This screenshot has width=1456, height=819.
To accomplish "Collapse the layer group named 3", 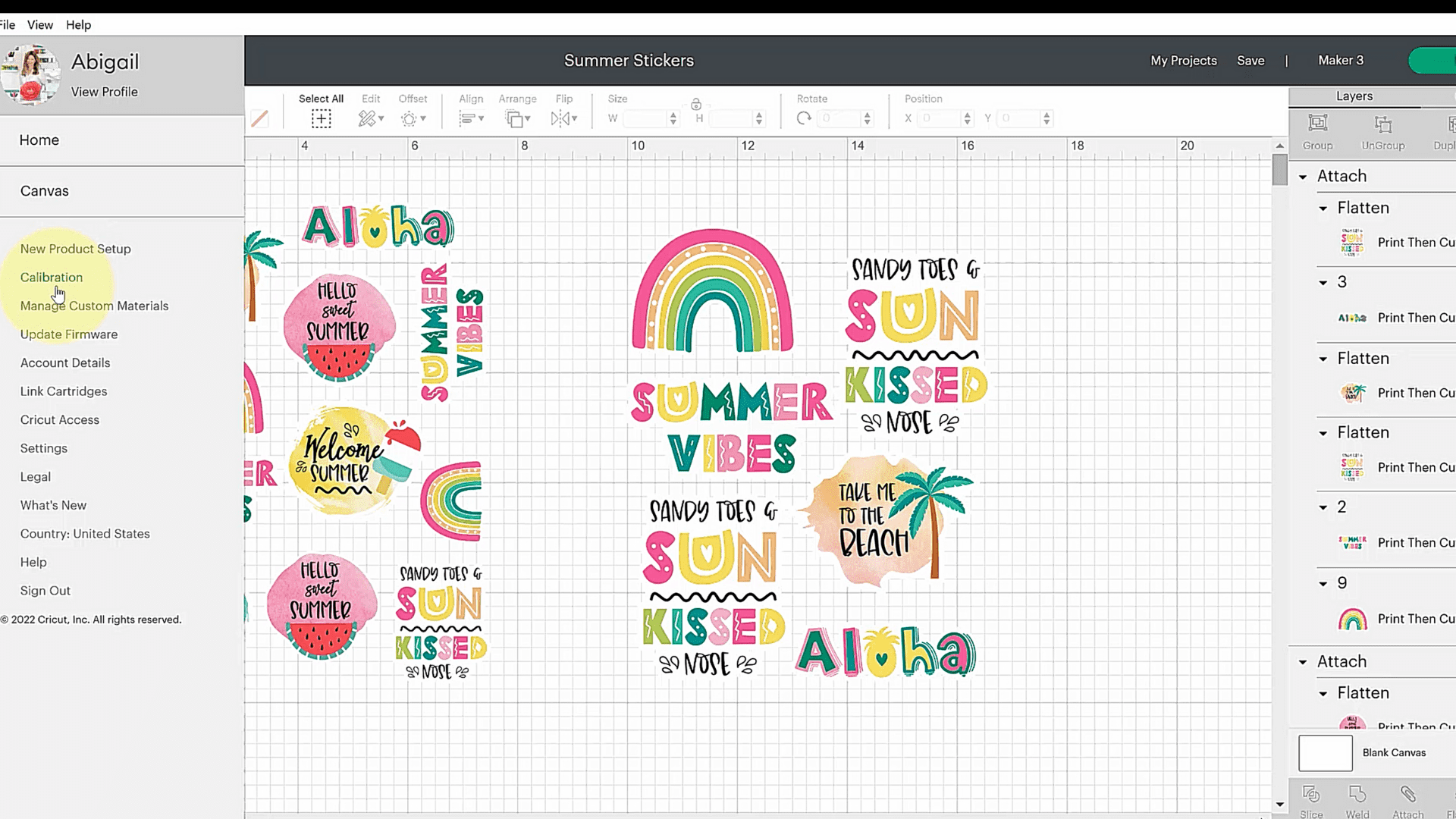I will click(1323, 283).
